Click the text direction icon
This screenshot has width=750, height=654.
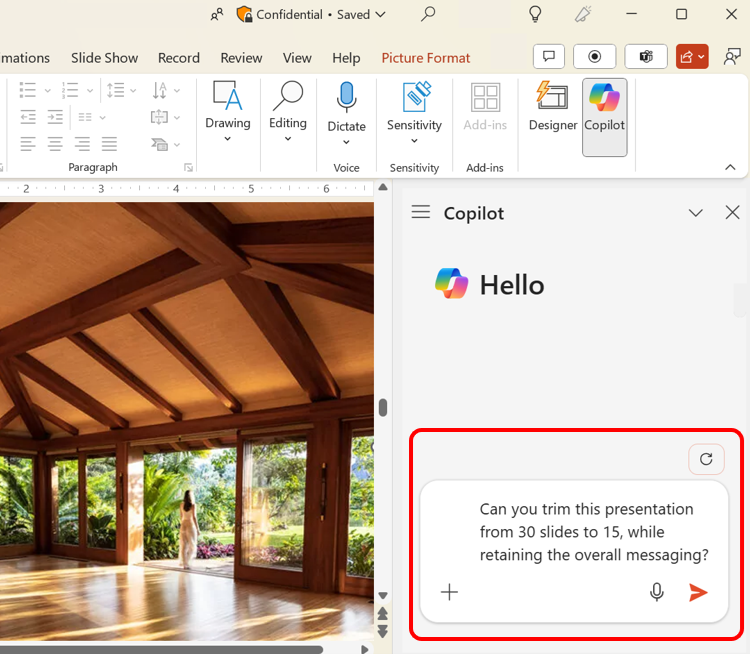[159, 89]
